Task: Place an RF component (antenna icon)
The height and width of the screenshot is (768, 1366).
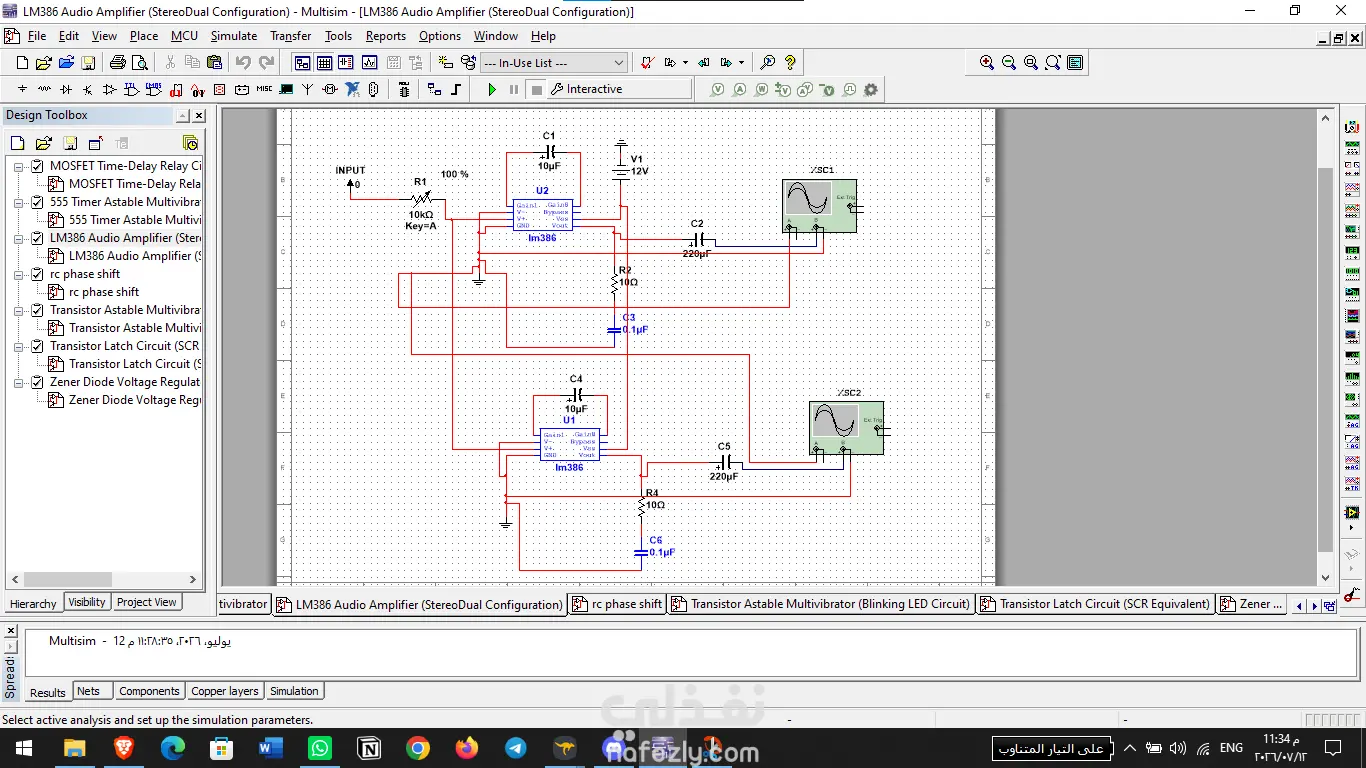Action: coord(308,89)
